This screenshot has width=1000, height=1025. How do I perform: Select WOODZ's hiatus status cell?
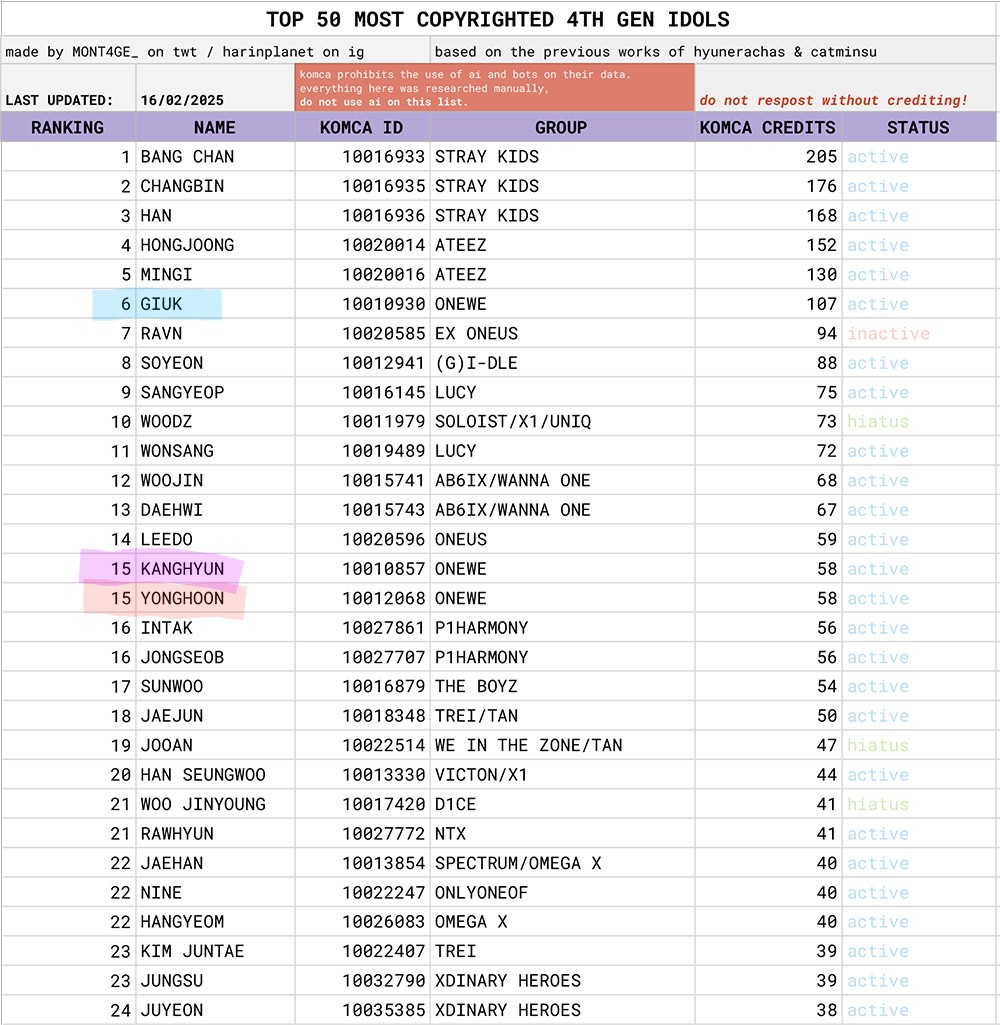(x=877, y=422)
